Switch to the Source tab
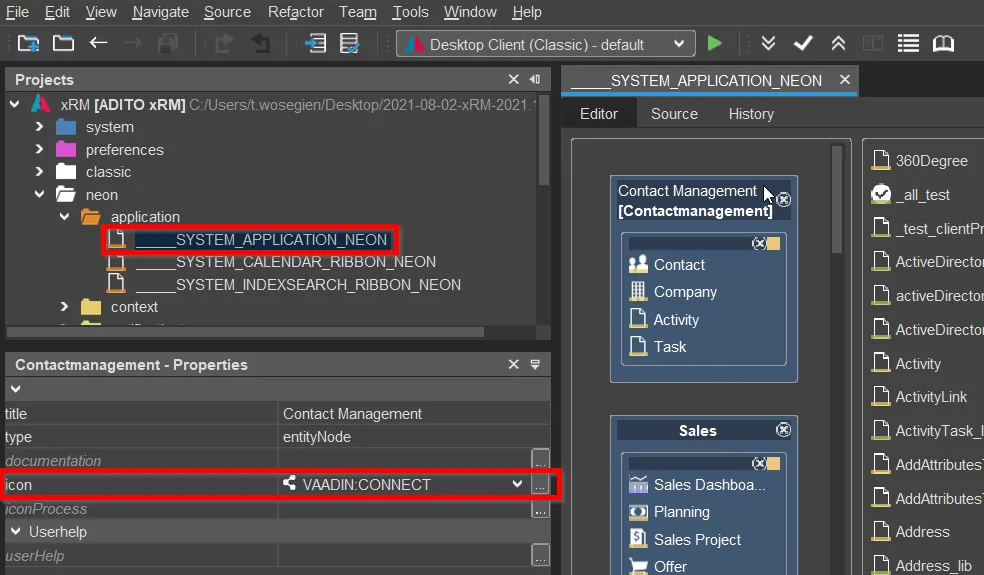Image resolution: width=984 pixels, height=575 pixels. (x=674, y=114)
